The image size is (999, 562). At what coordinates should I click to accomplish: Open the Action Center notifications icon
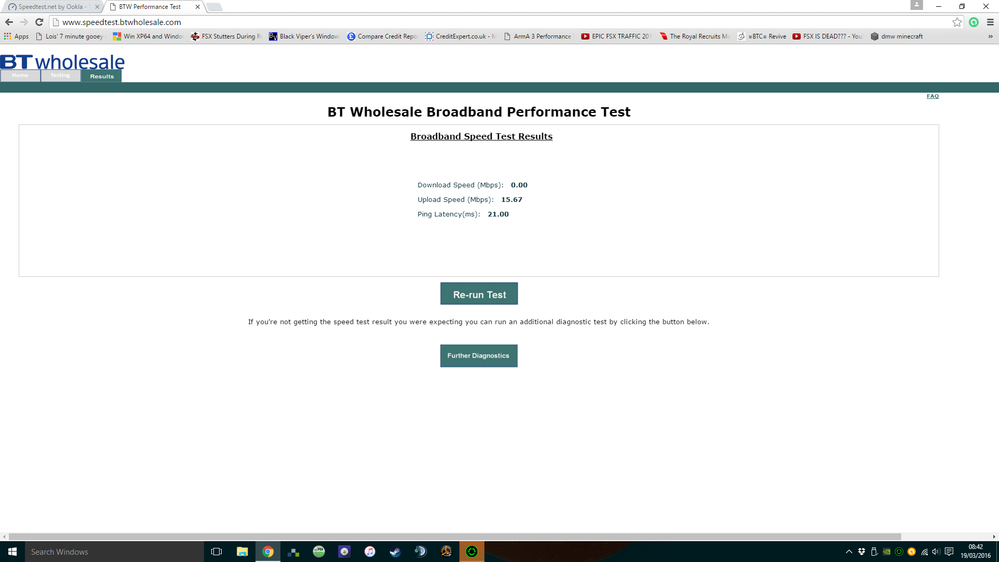click(949, 552)
